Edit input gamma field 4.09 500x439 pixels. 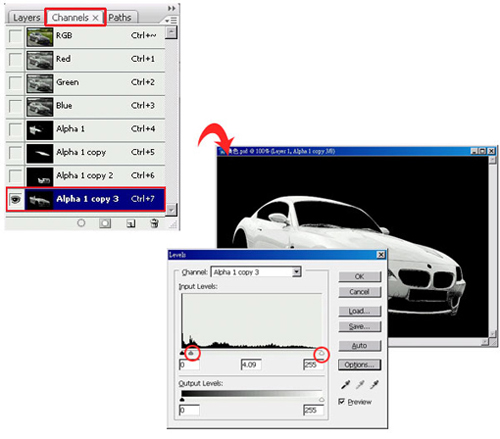[251, 365]
